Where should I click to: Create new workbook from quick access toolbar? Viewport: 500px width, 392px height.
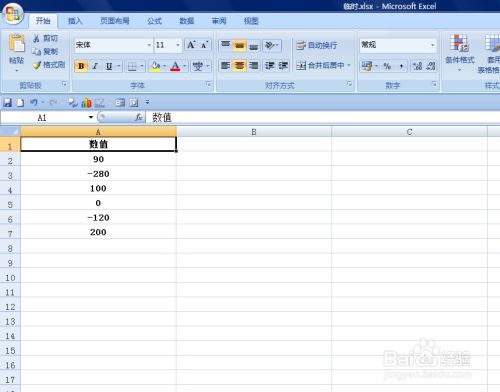20,103
